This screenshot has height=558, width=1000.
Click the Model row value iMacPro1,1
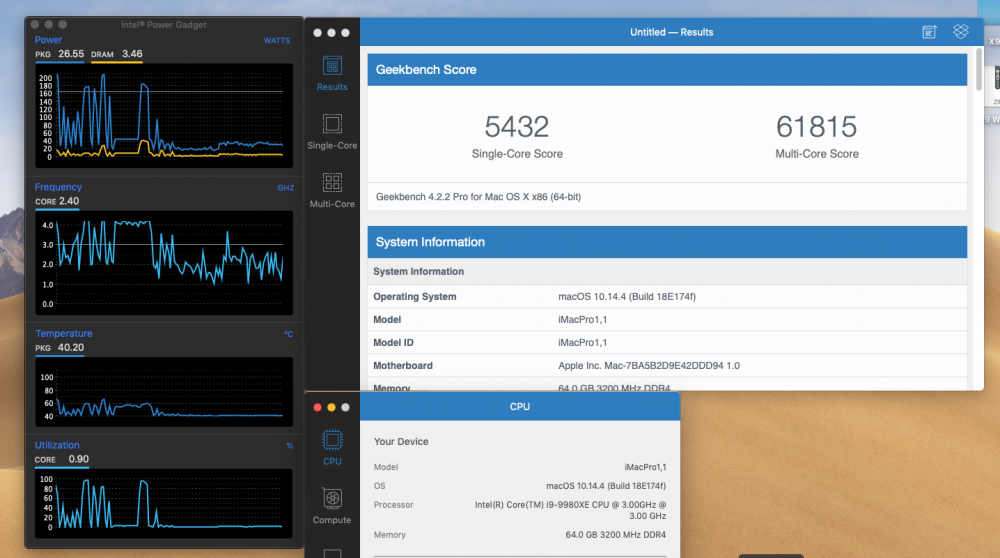point(582,319)
